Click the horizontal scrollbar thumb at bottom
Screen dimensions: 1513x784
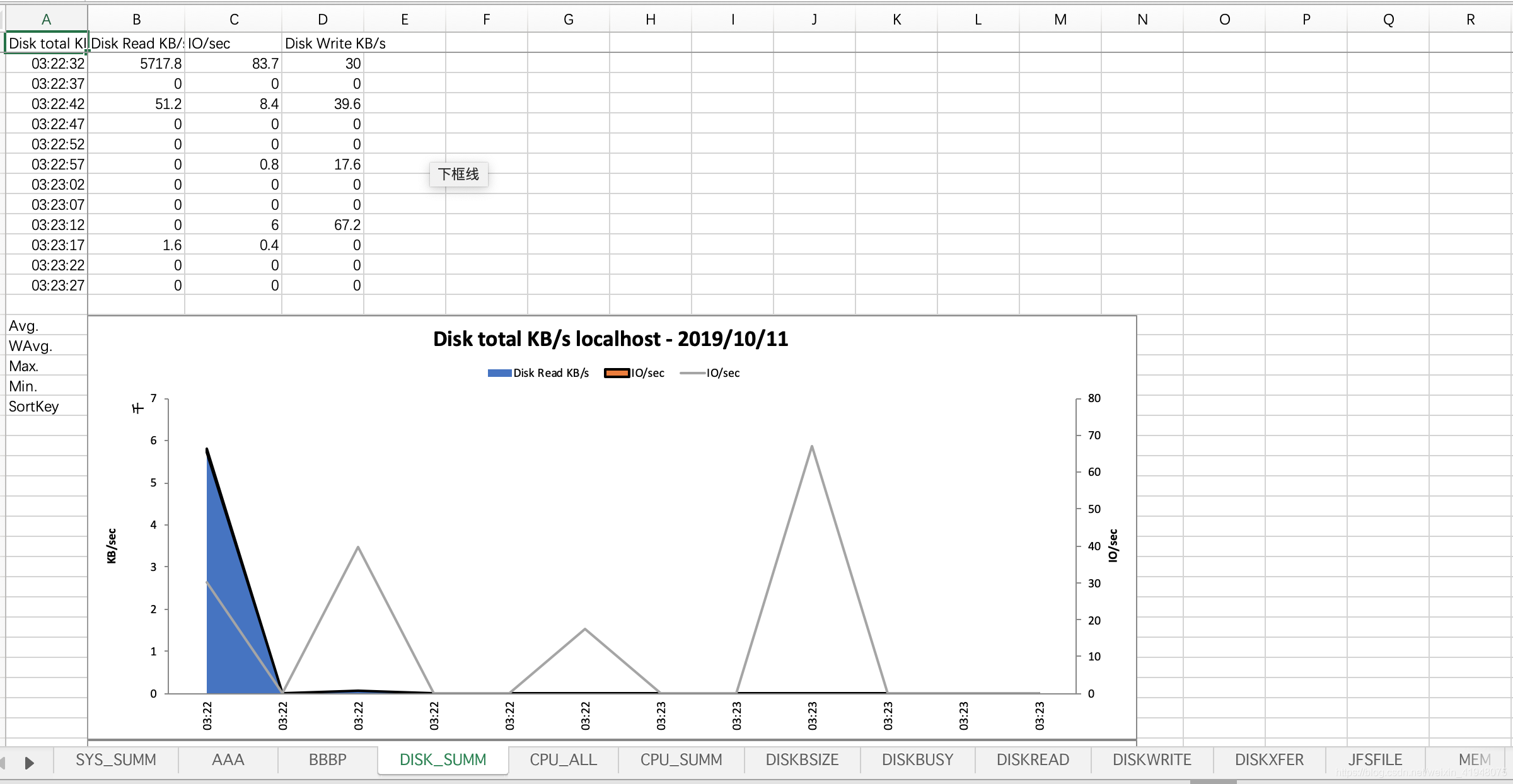(1213, 781)
